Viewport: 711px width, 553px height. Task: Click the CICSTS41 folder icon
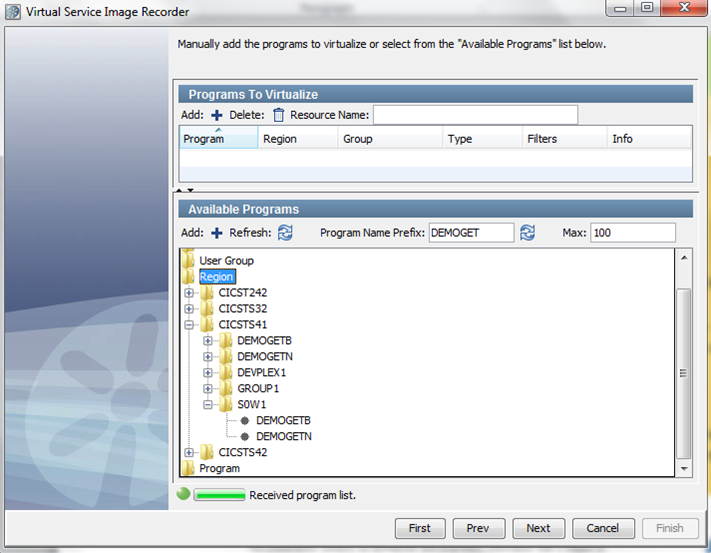click(x=207, y=325)
